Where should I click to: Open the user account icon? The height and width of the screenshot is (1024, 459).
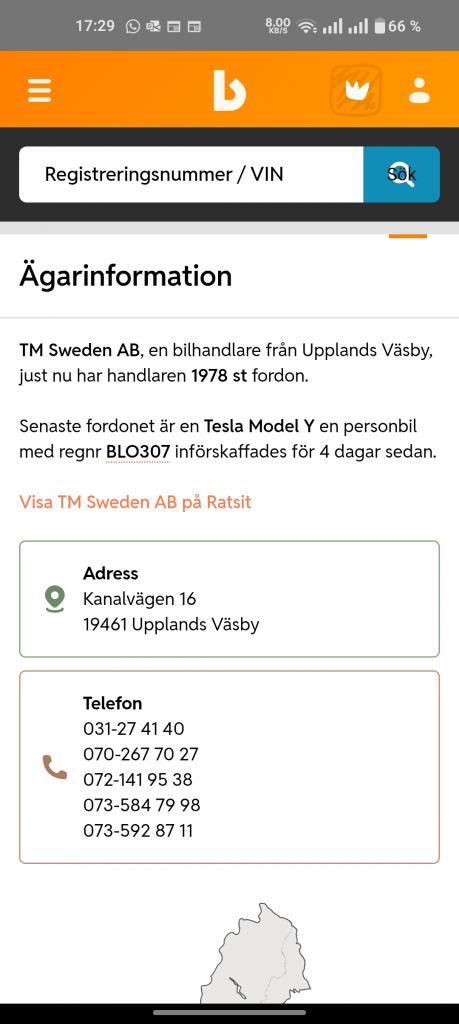(419, 90)
